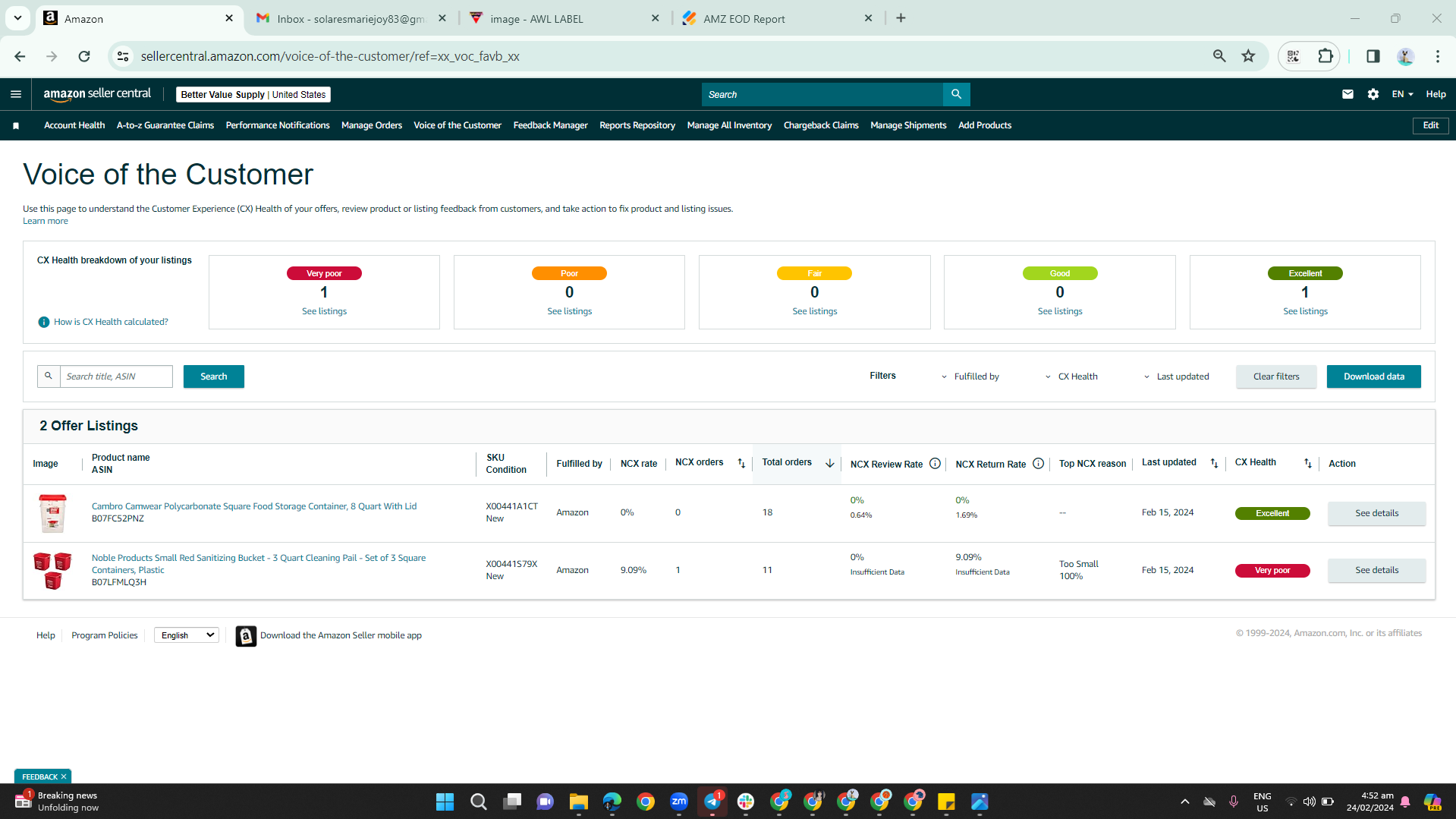This screenshot has width=1456, height=819.
Task: Sort by NCX orders using the sort arrows
Action: 741,463
